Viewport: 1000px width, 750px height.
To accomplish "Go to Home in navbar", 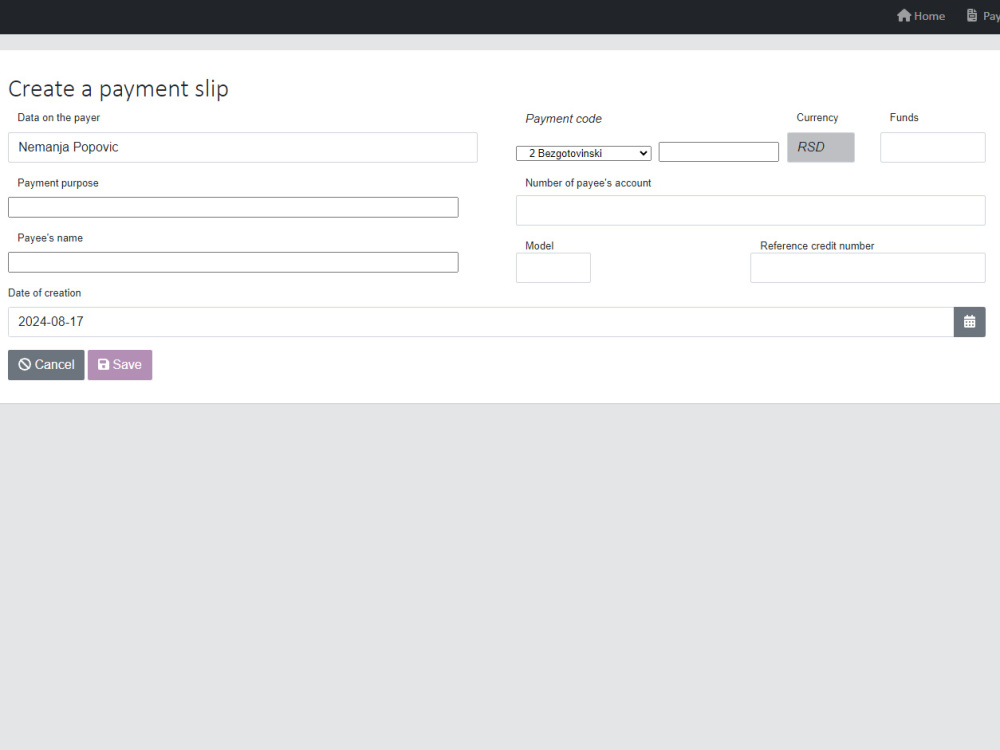I will [x=921, y=16].
